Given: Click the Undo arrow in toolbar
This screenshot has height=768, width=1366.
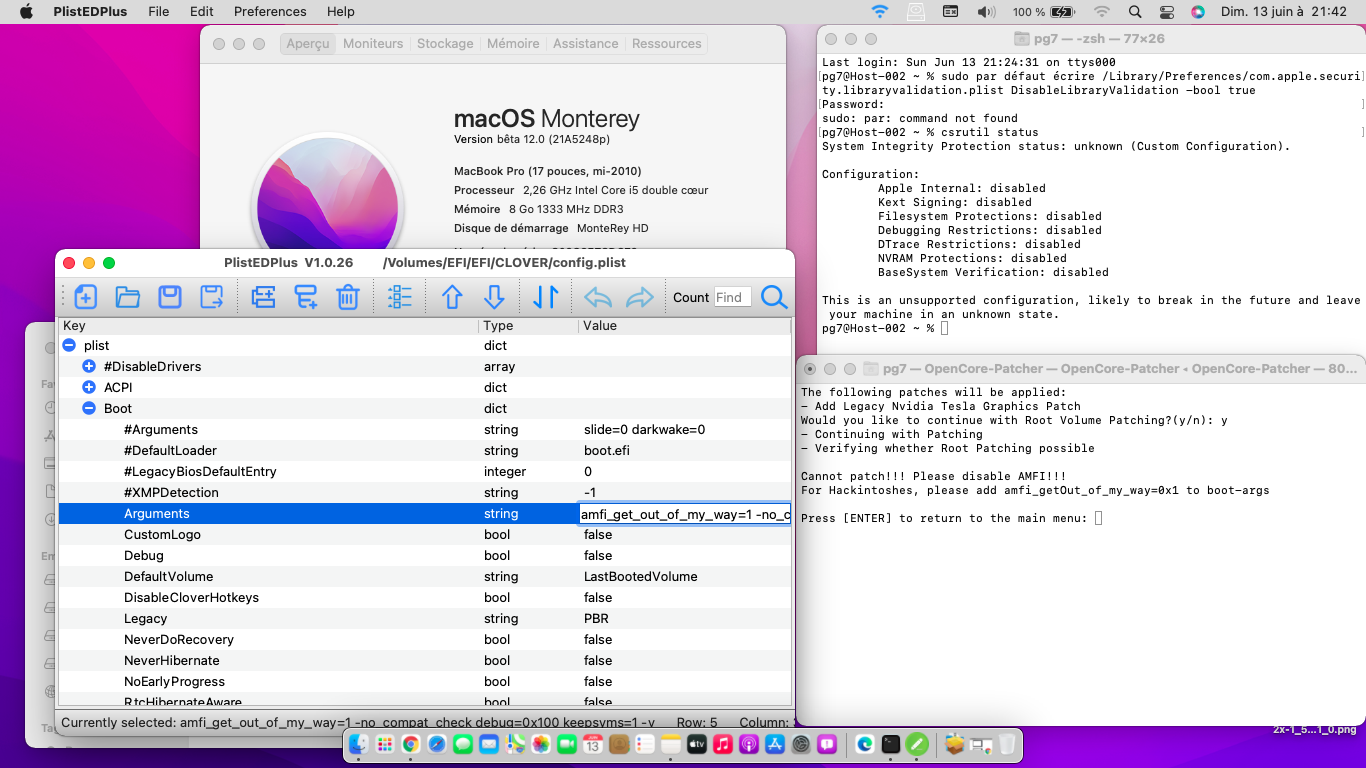Looking at the screenshot, I should 597,297.
